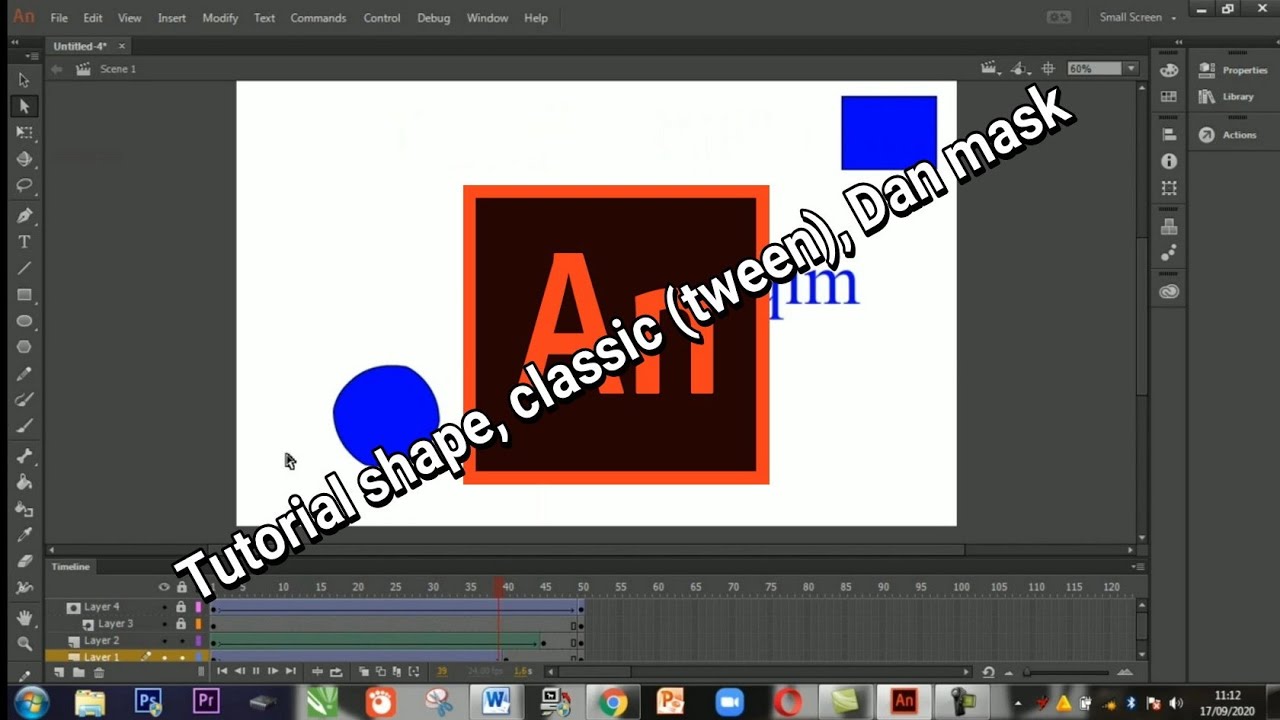The image size is (1280, 720).
Task: Open the Edit Scene dropdown
Action: (x=990, y=69)
